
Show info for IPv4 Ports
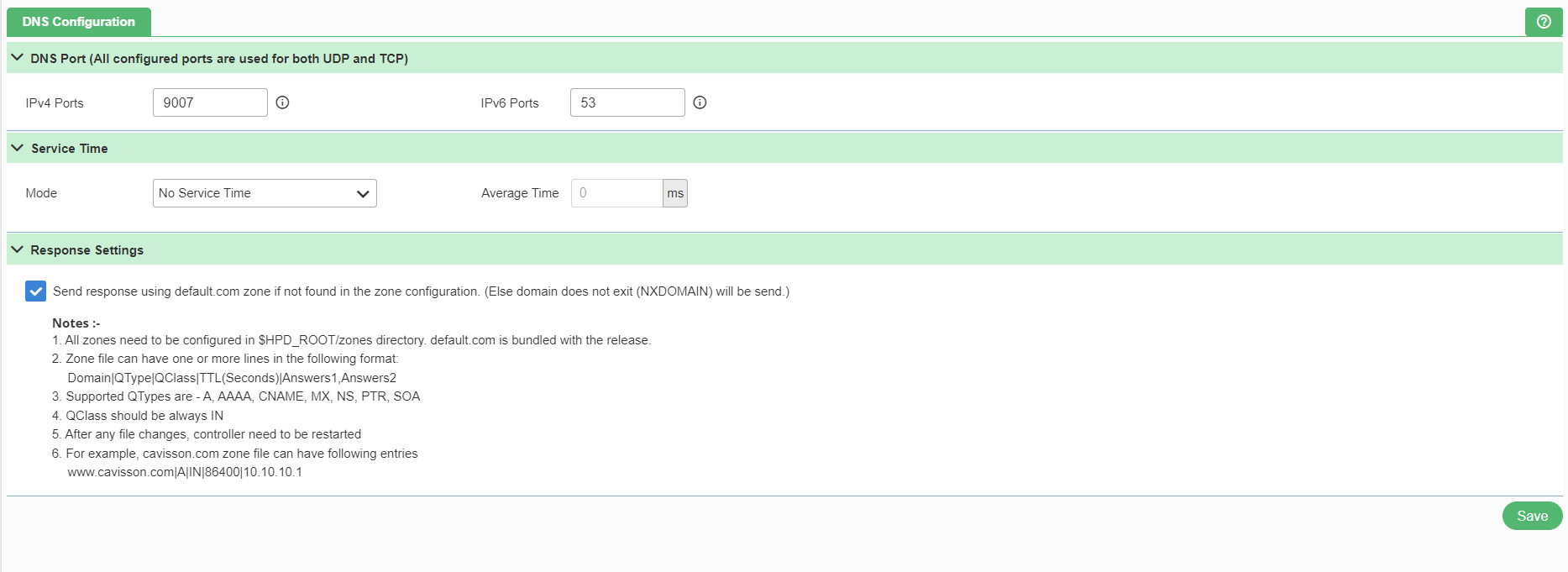click(x=283, y=102)
